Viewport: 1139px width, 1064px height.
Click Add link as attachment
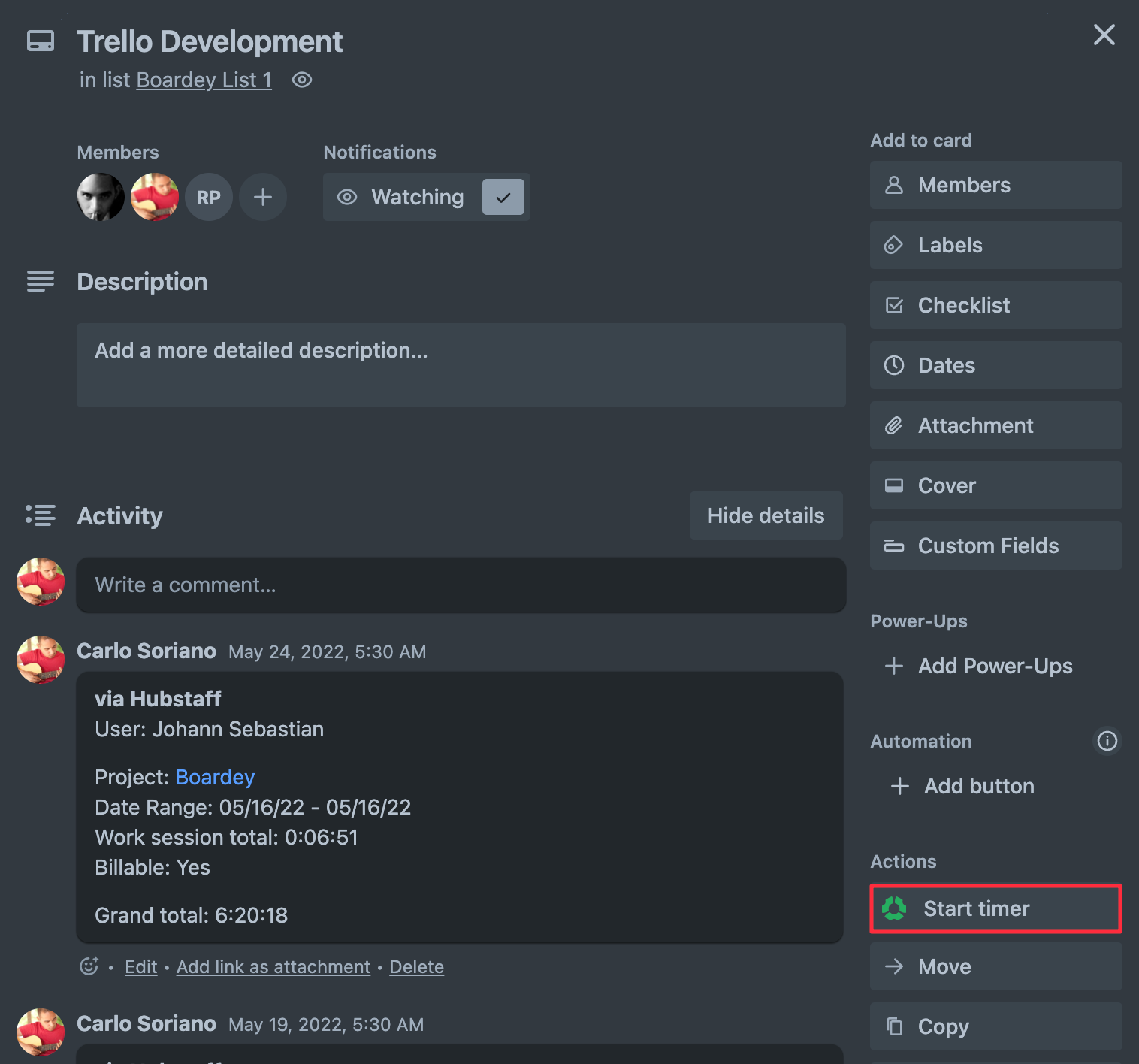click(273, 967)
